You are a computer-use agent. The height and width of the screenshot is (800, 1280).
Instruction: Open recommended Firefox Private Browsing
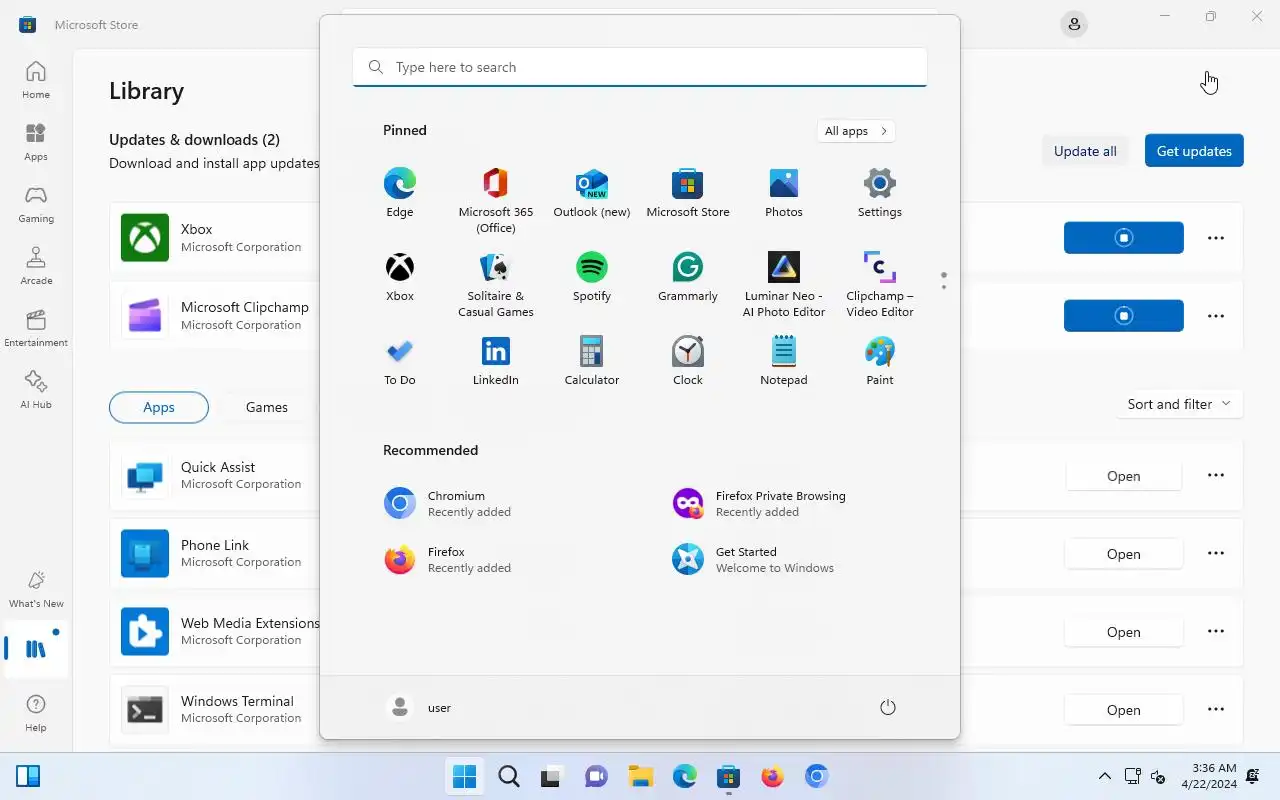[x=783, y=503]
